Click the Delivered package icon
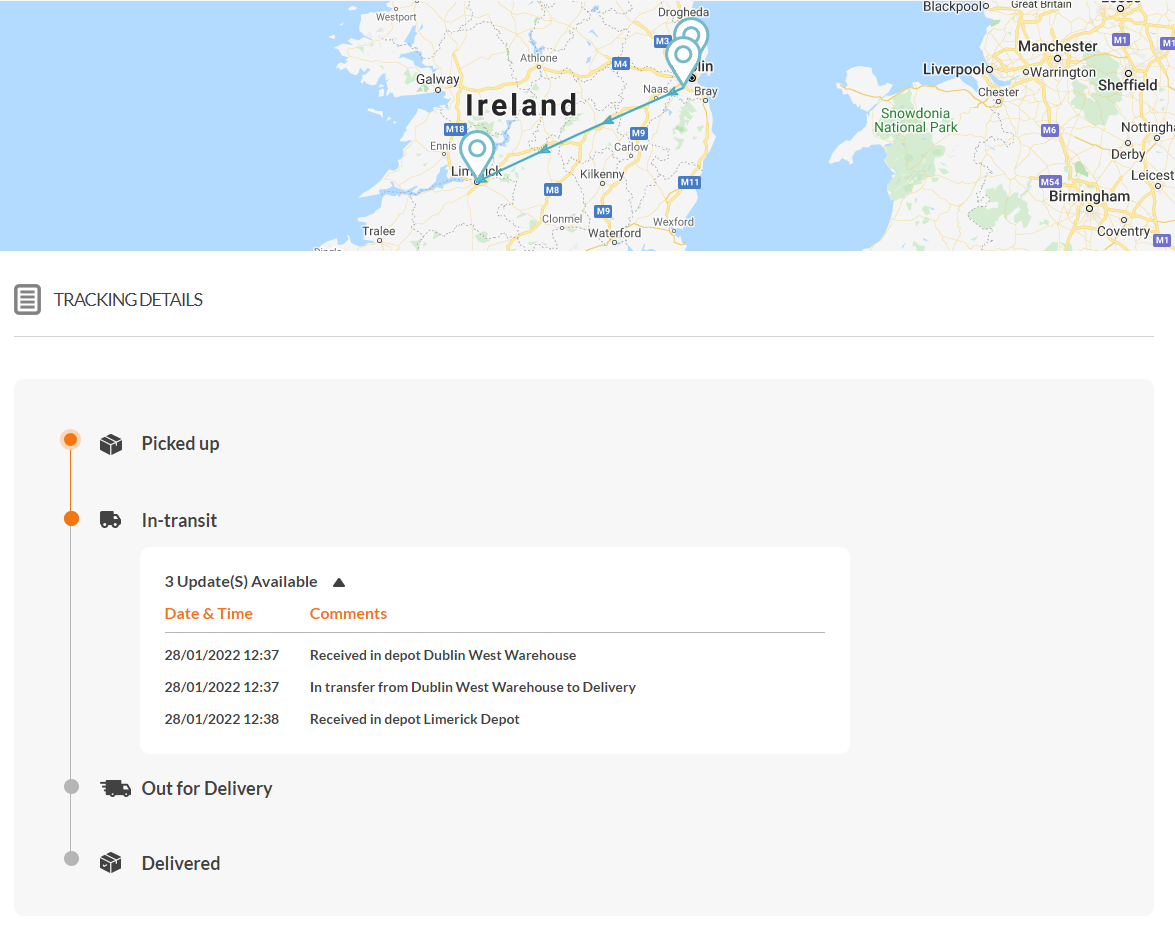The height and width of the screenshot is (929, 1175). point(110,862)
